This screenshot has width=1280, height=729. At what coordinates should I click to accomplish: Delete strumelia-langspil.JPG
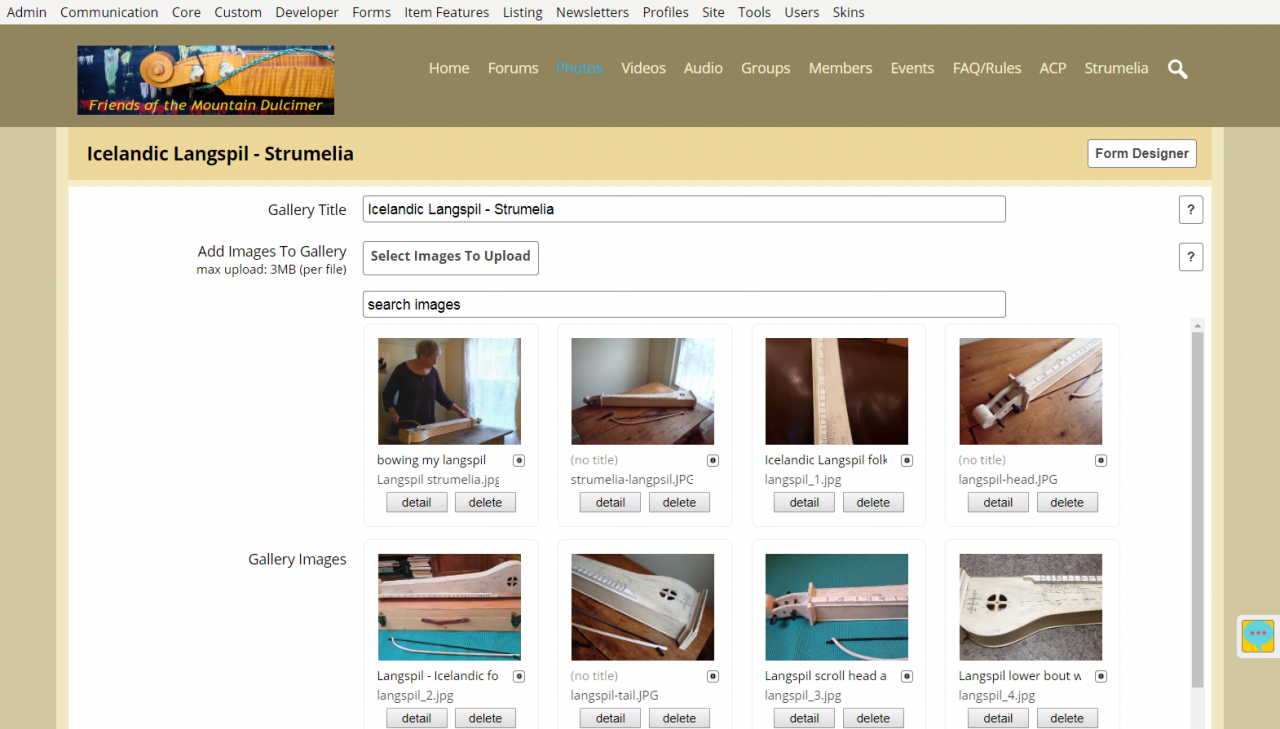point(679,502)
